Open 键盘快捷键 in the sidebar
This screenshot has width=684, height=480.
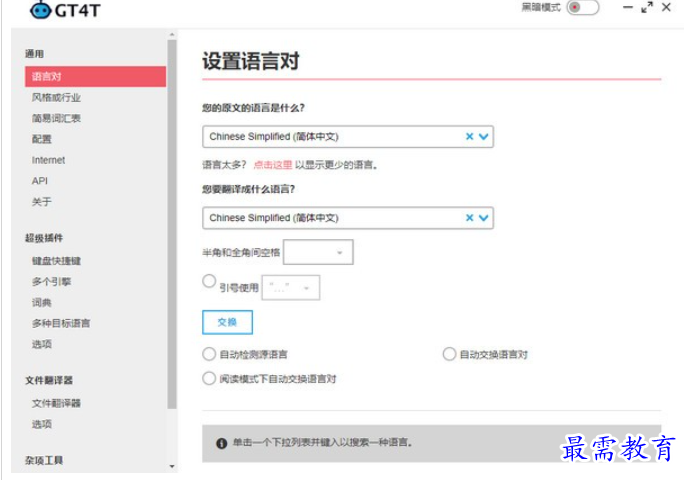click(56, 261)
